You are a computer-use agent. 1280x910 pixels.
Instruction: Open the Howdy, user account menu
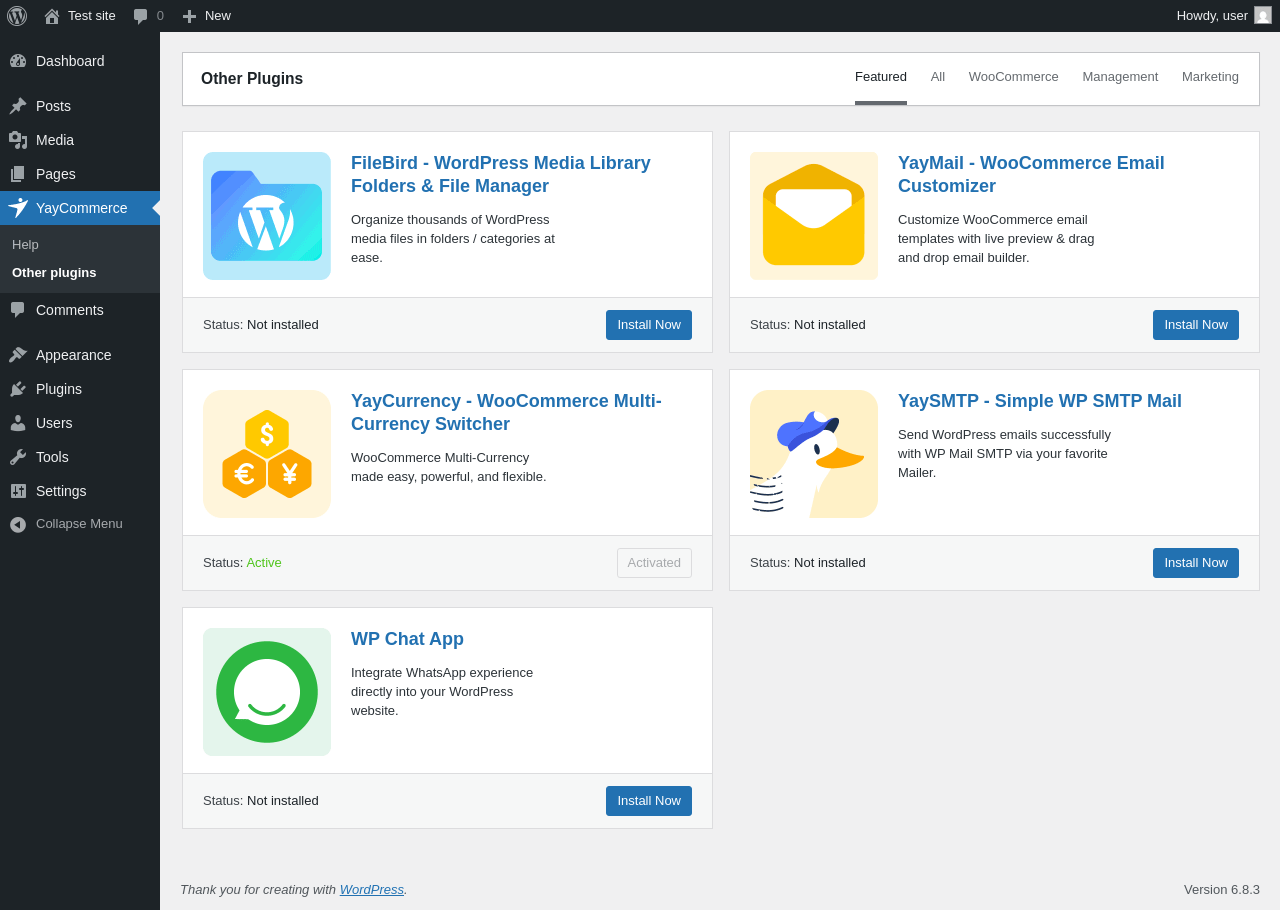point(1211,16)
